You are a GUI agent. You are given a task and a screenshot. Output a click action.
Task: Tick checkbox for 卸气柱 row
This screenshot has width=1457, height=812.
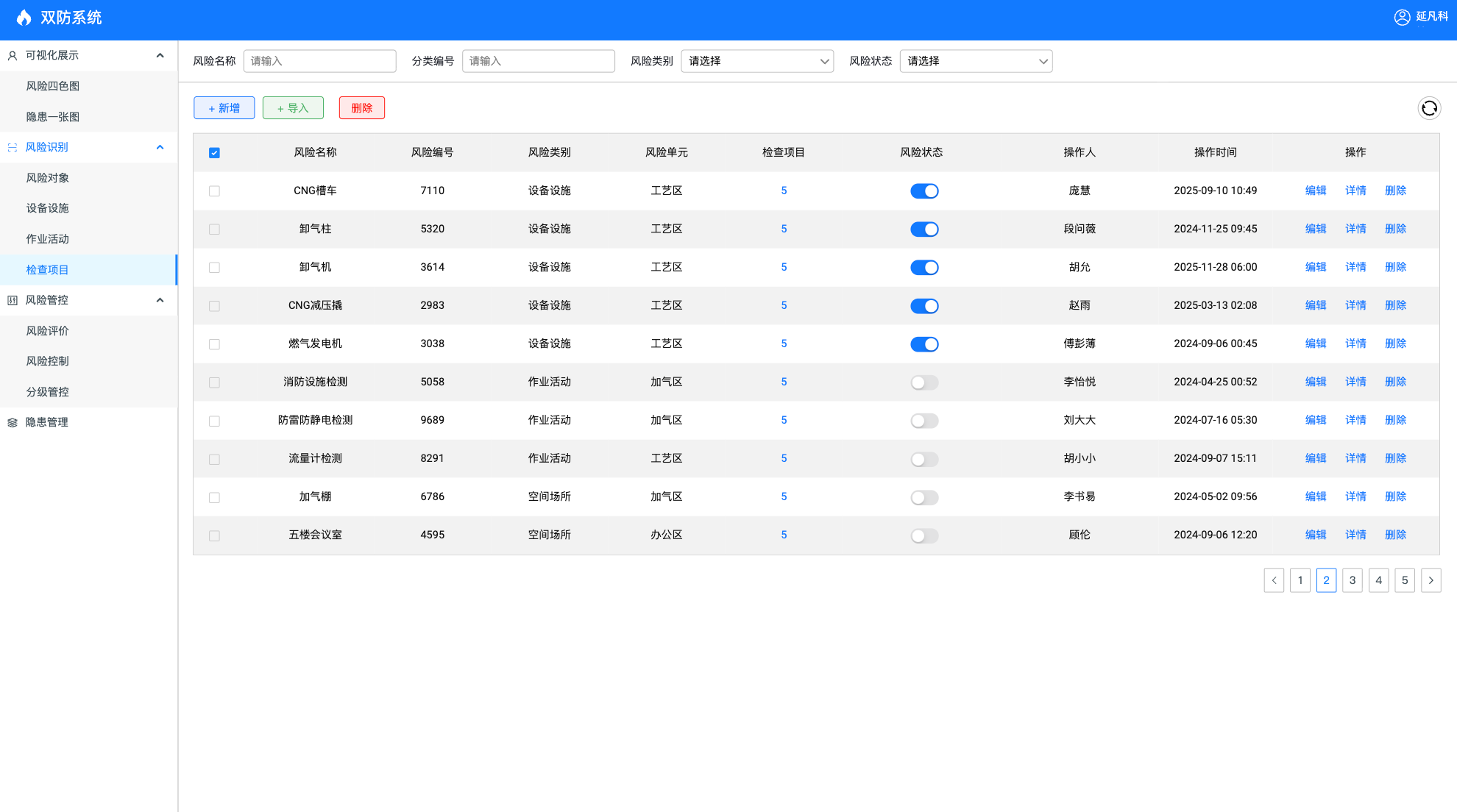pos(214,229)
